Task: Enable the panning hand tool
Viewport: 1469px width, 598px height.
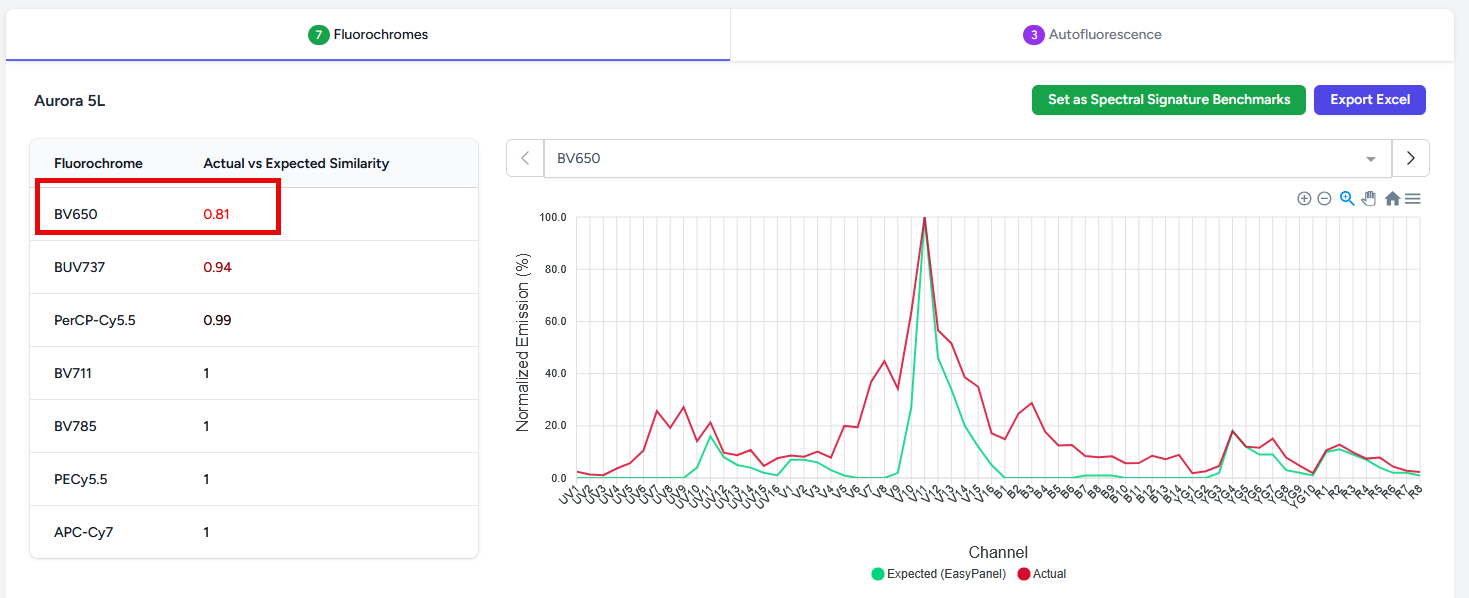Action: click(x=1369, y=199)
